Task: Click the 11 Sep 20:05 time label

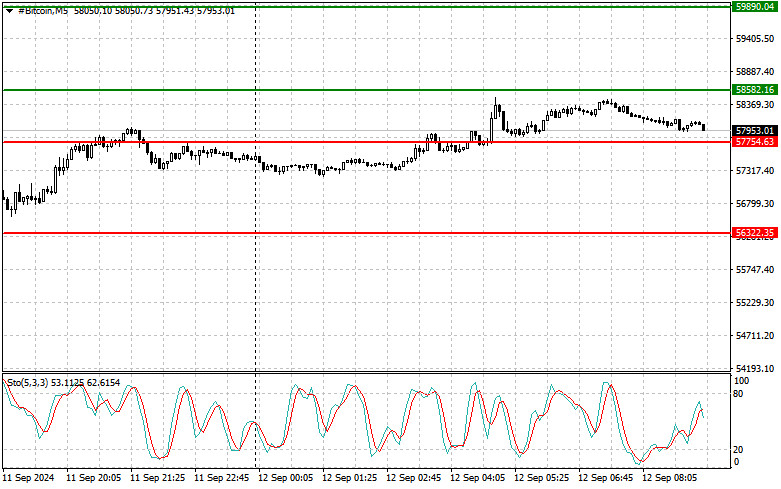Action: click(x=93, y=478)
